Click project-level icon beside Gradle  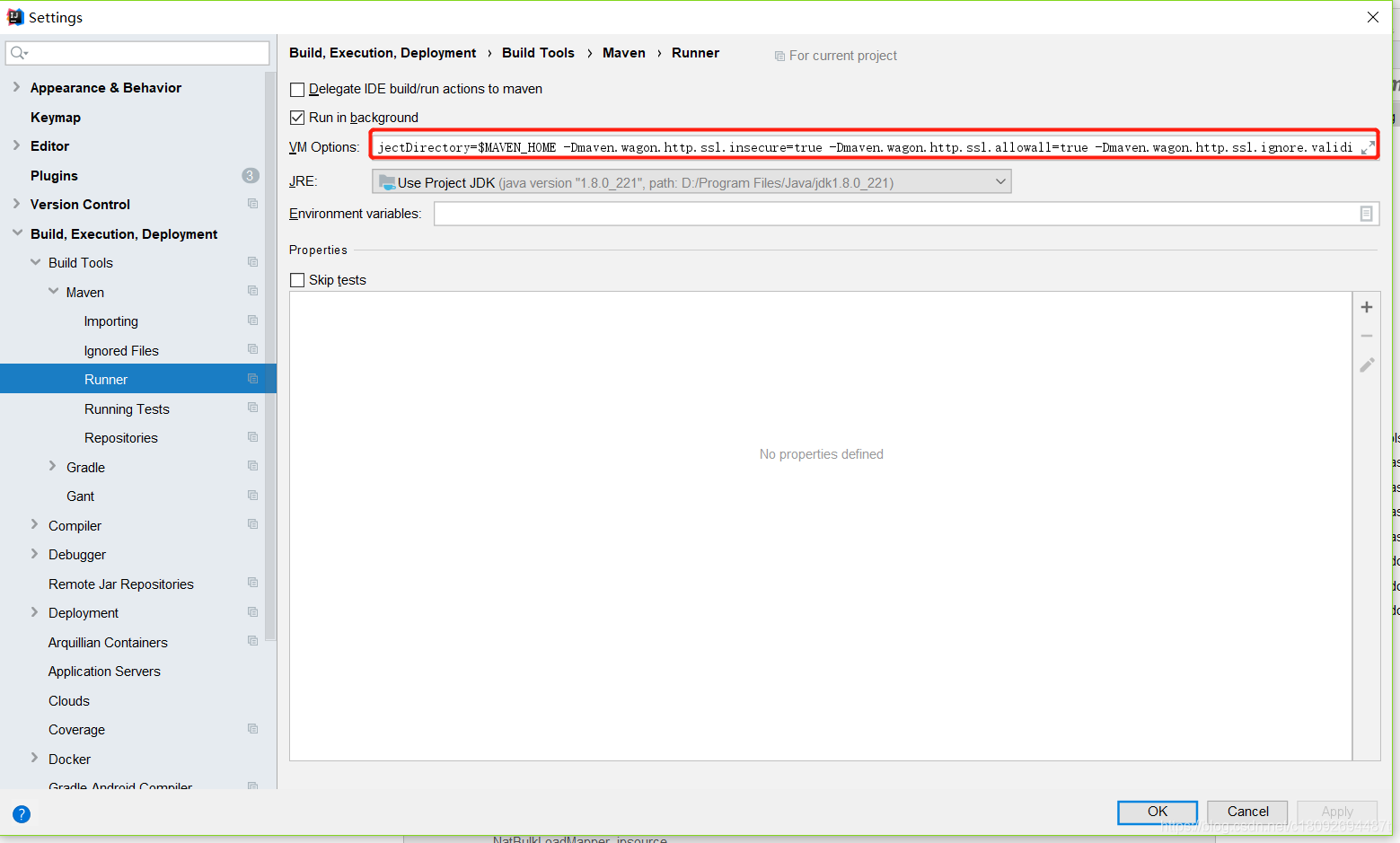tap(252, 466)
